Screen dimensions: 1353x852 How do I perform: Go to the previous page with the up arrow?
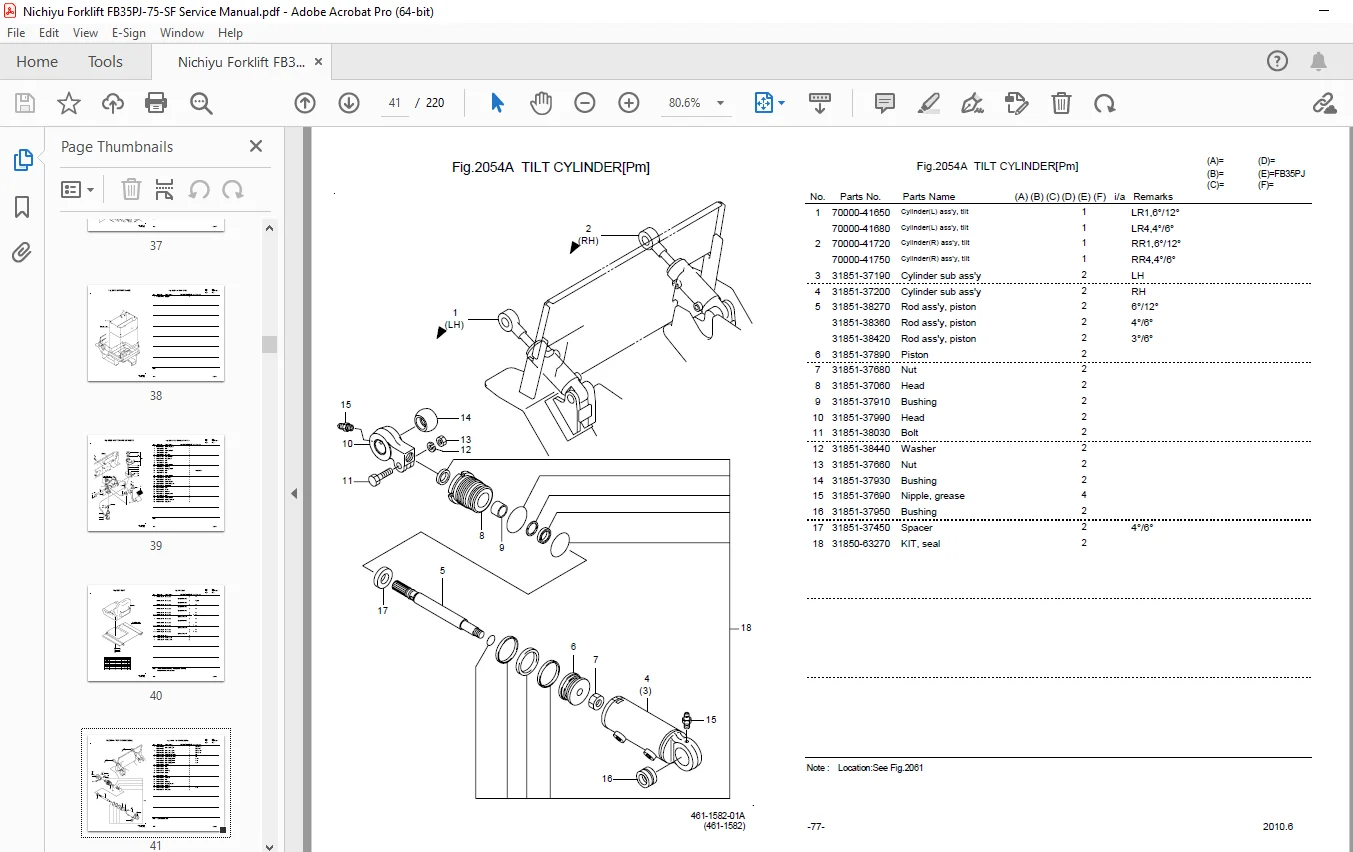pos(305,103)
